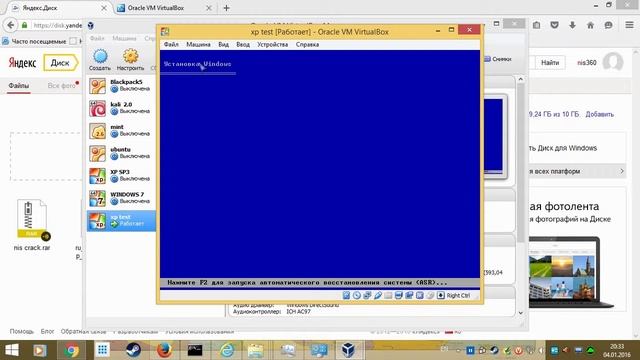Viewport: 640px width, 360px height.
Task: Select kali 2.0 virtual machine
Action: point(121,108)
